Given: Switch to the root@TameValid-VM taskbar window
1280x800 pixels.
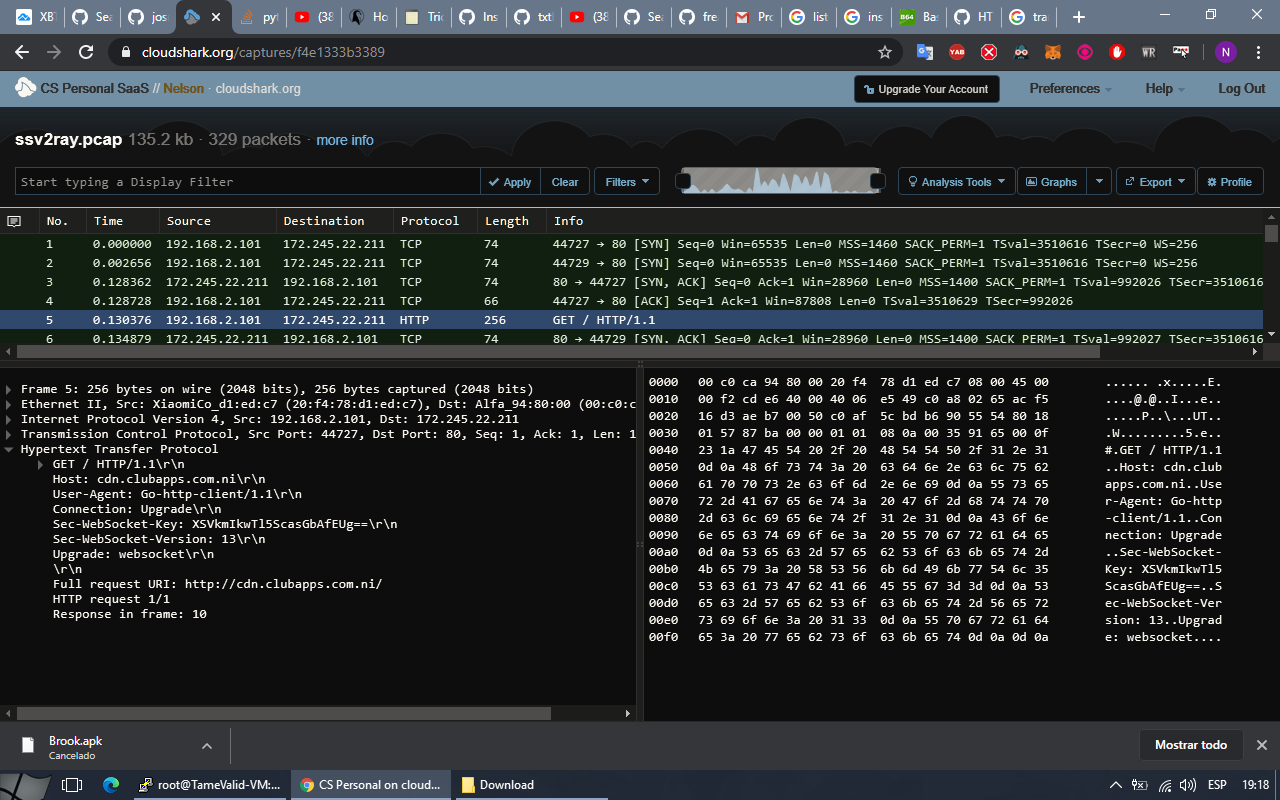Looking at the screenshot, I should click(210, 785).
